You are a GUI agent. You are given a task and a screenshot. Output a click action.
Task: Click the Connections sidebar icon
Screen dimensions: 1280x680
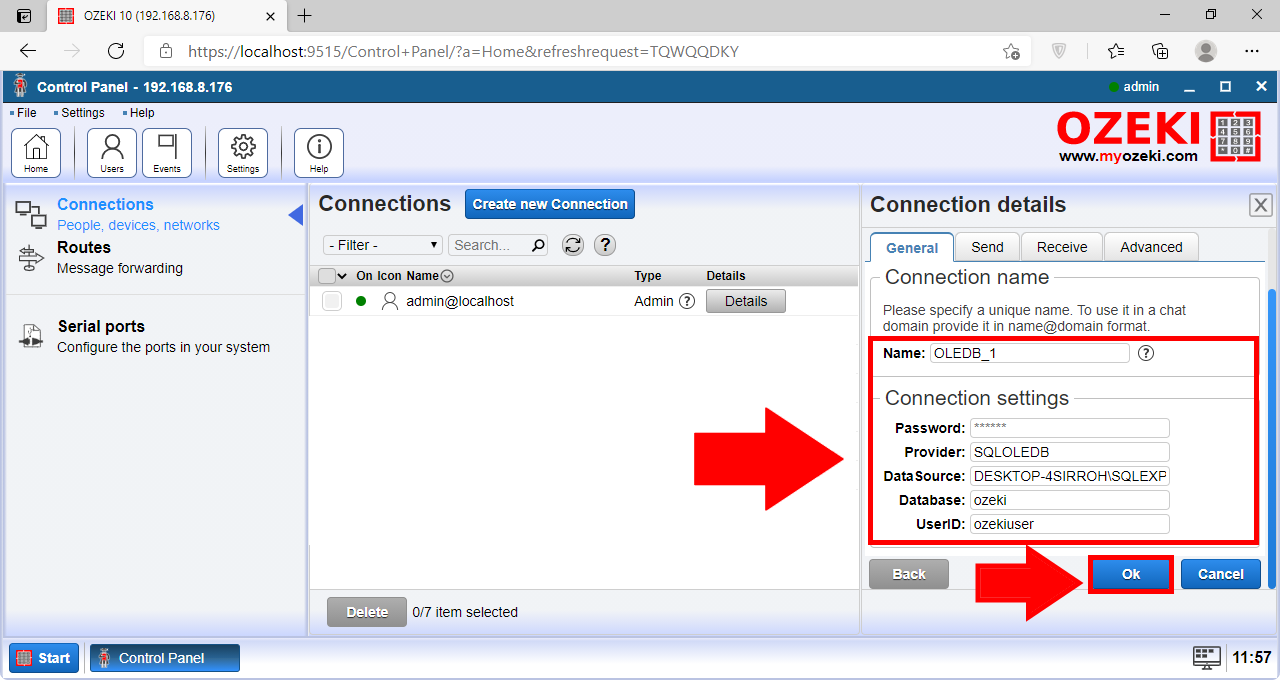tap(31, 214)
